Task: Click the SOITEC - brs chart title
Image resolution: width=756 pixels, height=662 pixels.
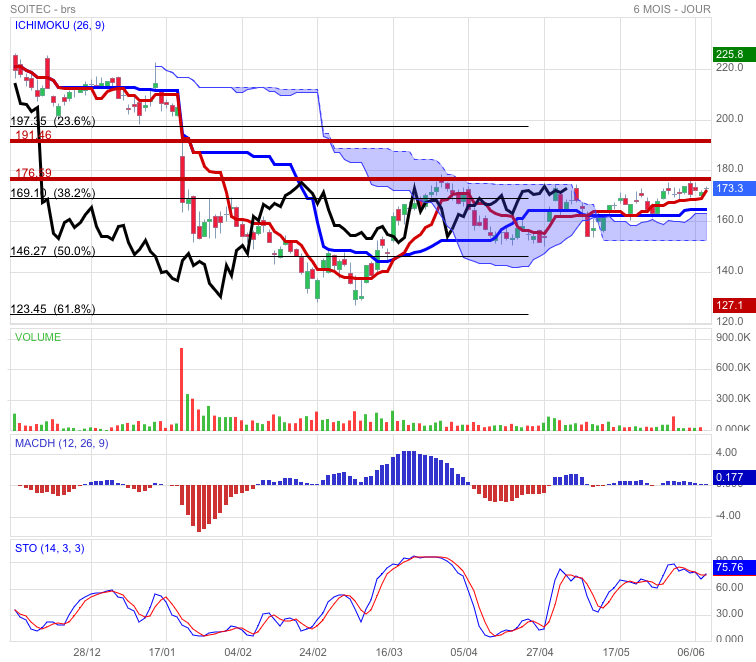Action: point(43,9)
